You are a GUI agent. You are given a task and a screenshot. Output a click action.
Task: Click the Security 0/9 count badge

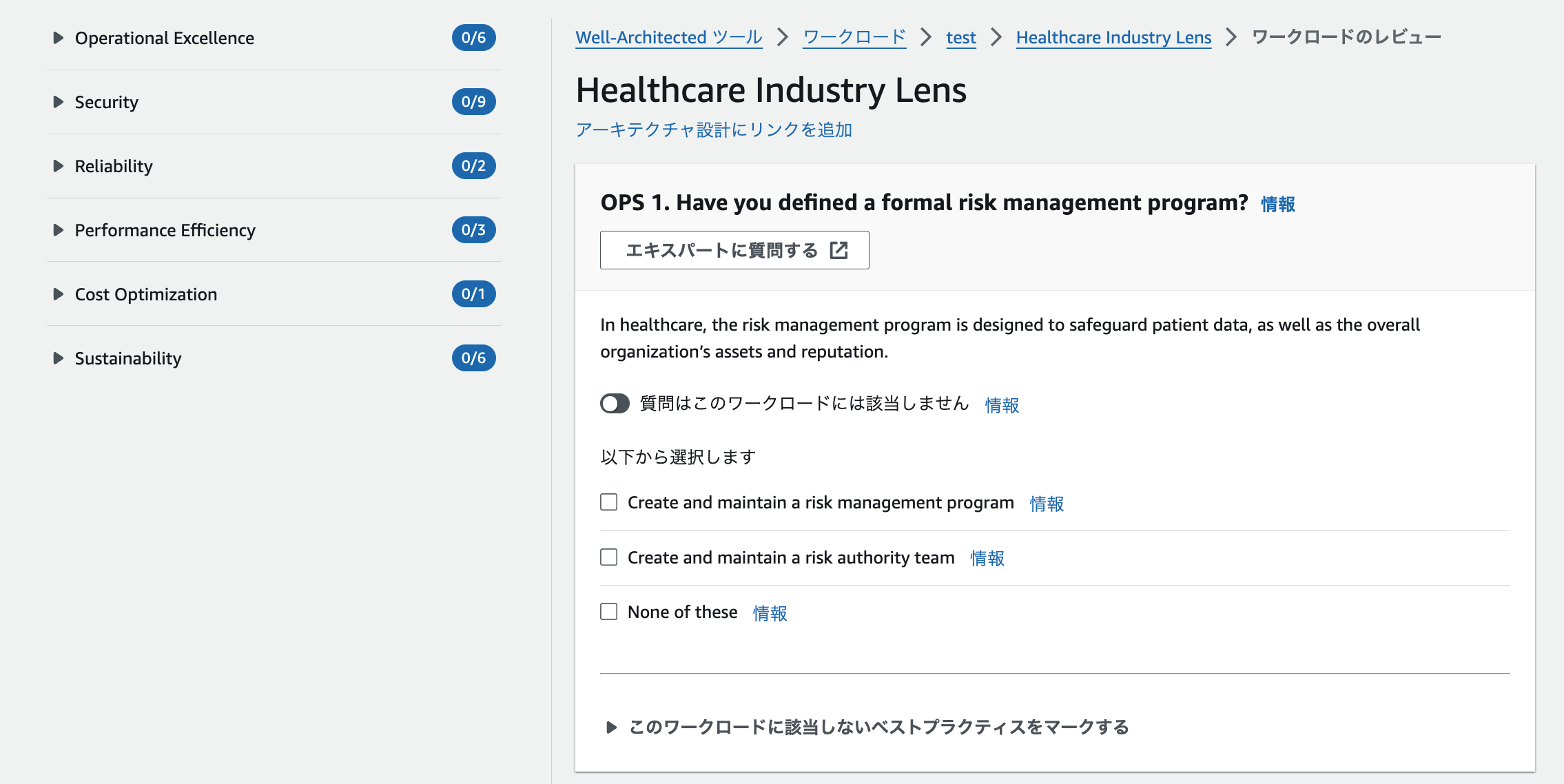473,102
